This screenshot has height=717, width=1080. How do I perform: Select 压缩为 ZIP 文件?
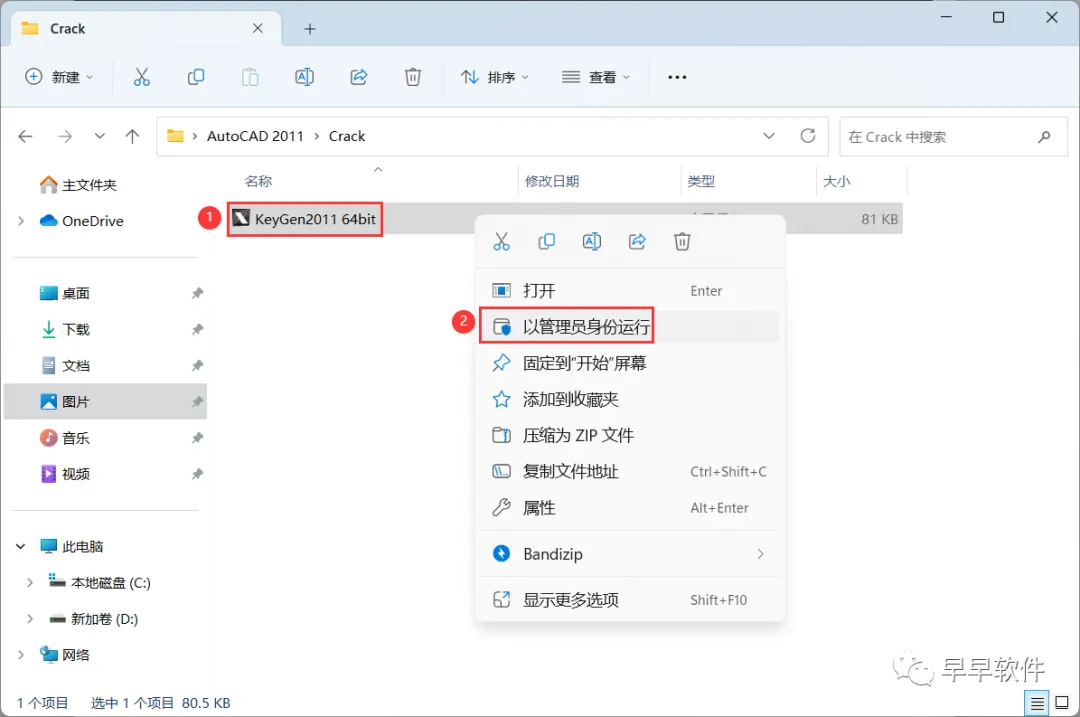click(630, 435)
